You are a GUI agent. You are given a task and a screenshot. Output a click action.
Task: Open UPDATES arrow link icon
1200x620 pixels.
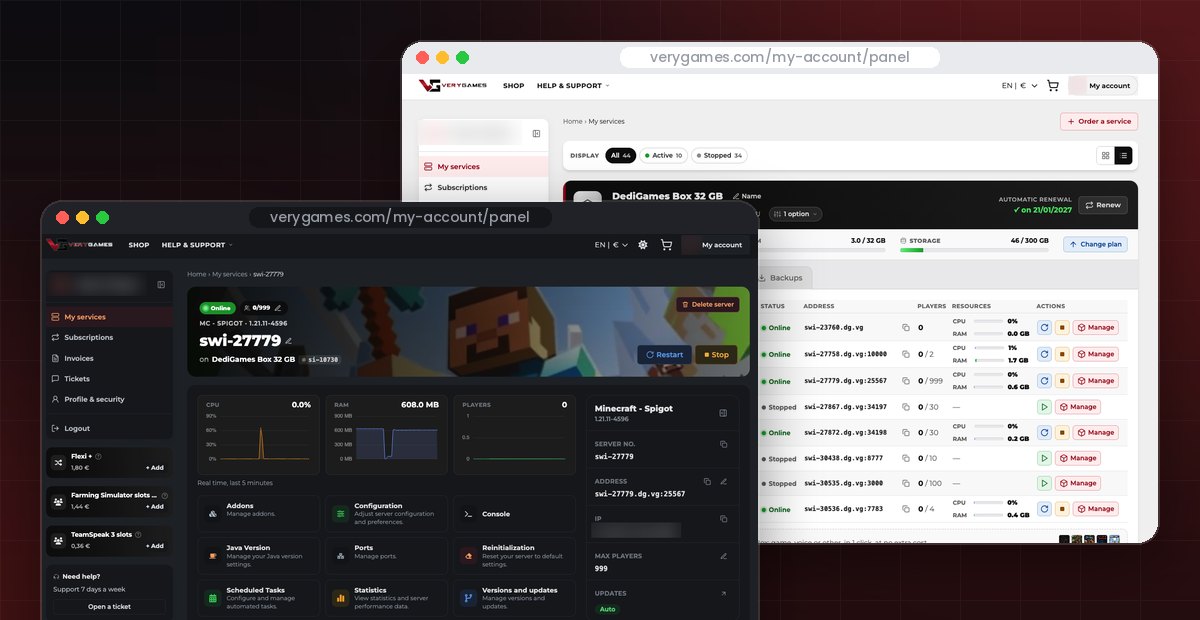click(723, 593)
